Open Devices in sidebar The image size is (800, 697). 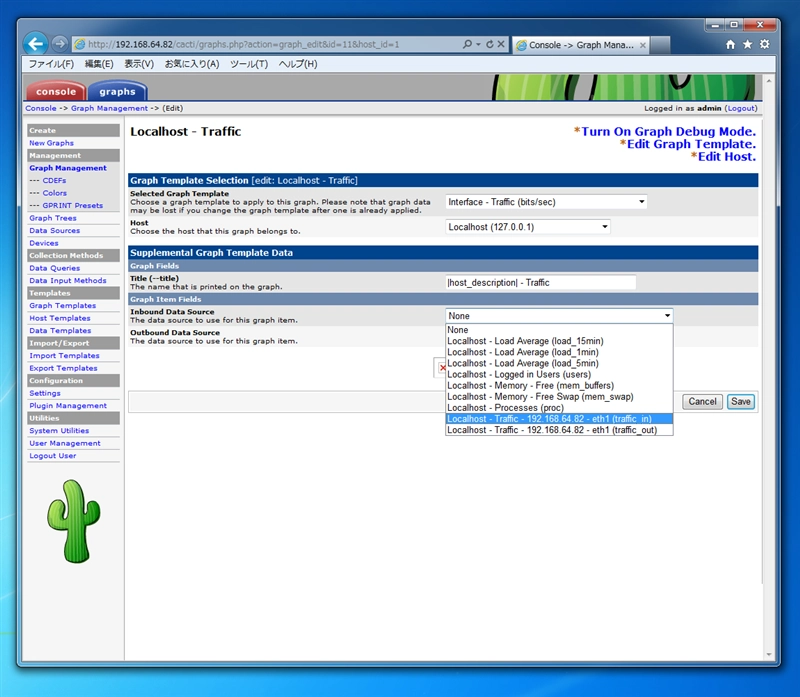click(x=44, y=243)
